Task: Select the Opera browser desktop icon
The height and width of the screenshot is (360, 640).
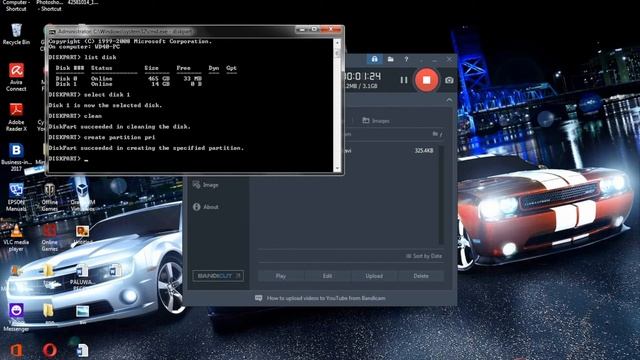Action: click(49, 350)
